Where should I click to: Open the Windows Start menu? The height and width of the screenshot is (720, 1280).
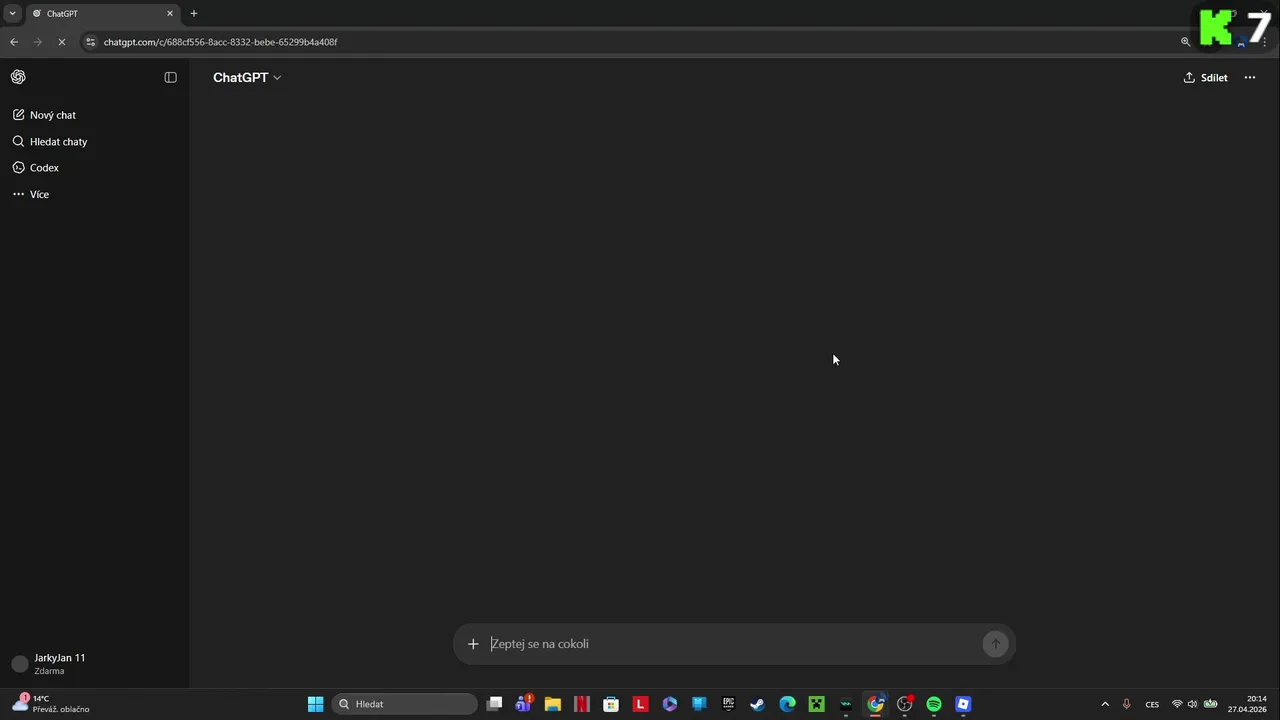click(x=316, y=704)
